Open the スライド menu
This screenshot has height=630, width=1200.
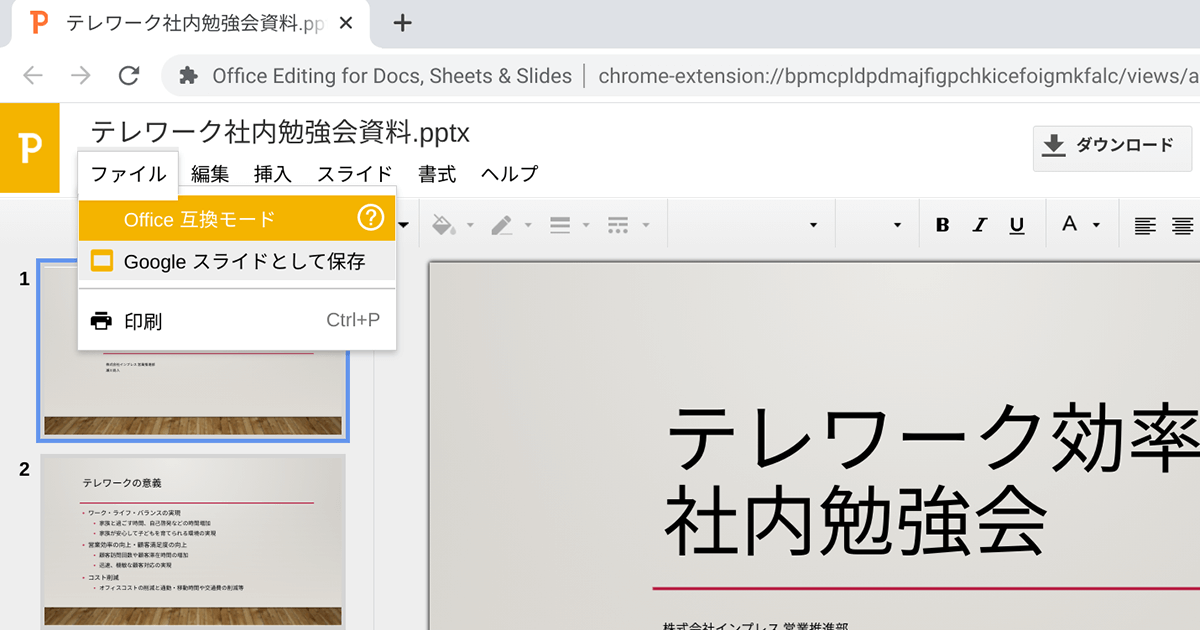pyautogui.click(x=355, y=174)
